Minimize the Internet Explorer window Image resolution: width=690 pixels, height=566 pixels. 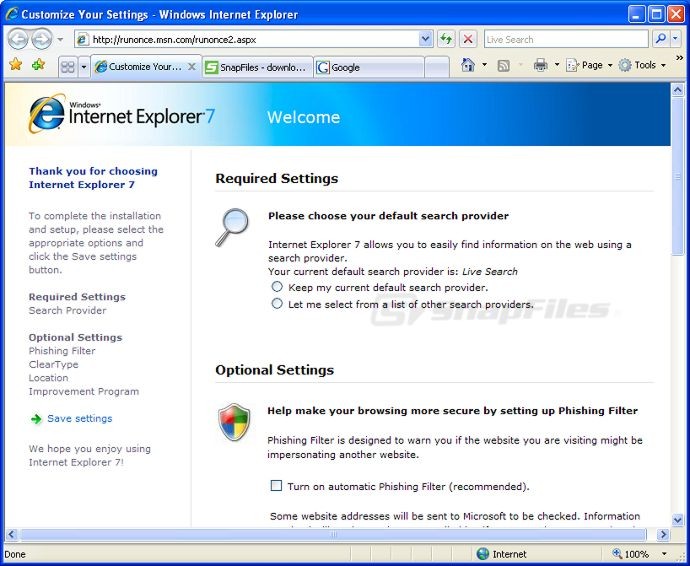point(636,14)
